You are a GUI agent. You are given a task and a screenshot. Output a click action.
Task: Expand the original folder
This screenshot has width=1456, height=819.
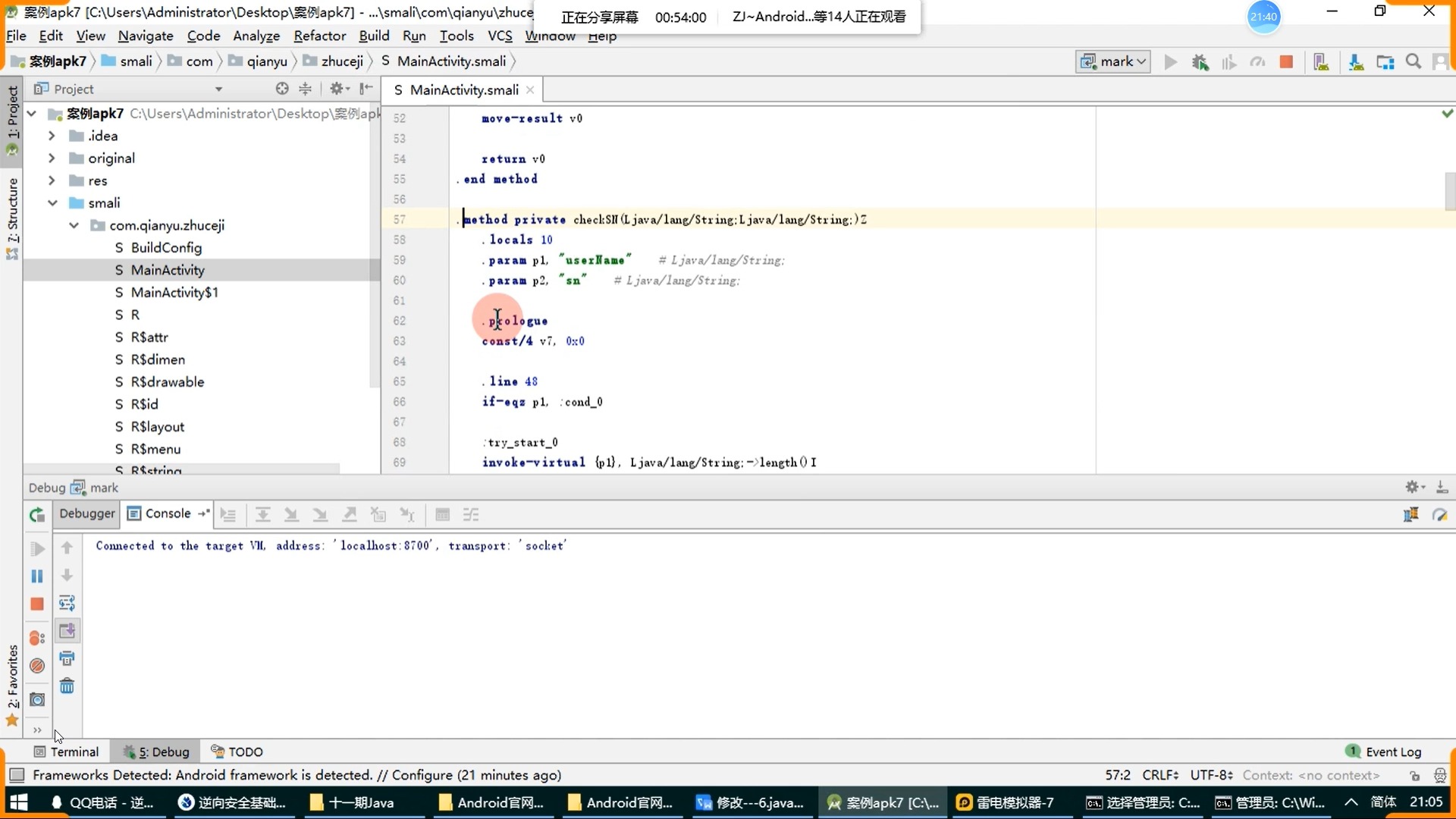tap(52, 158)
